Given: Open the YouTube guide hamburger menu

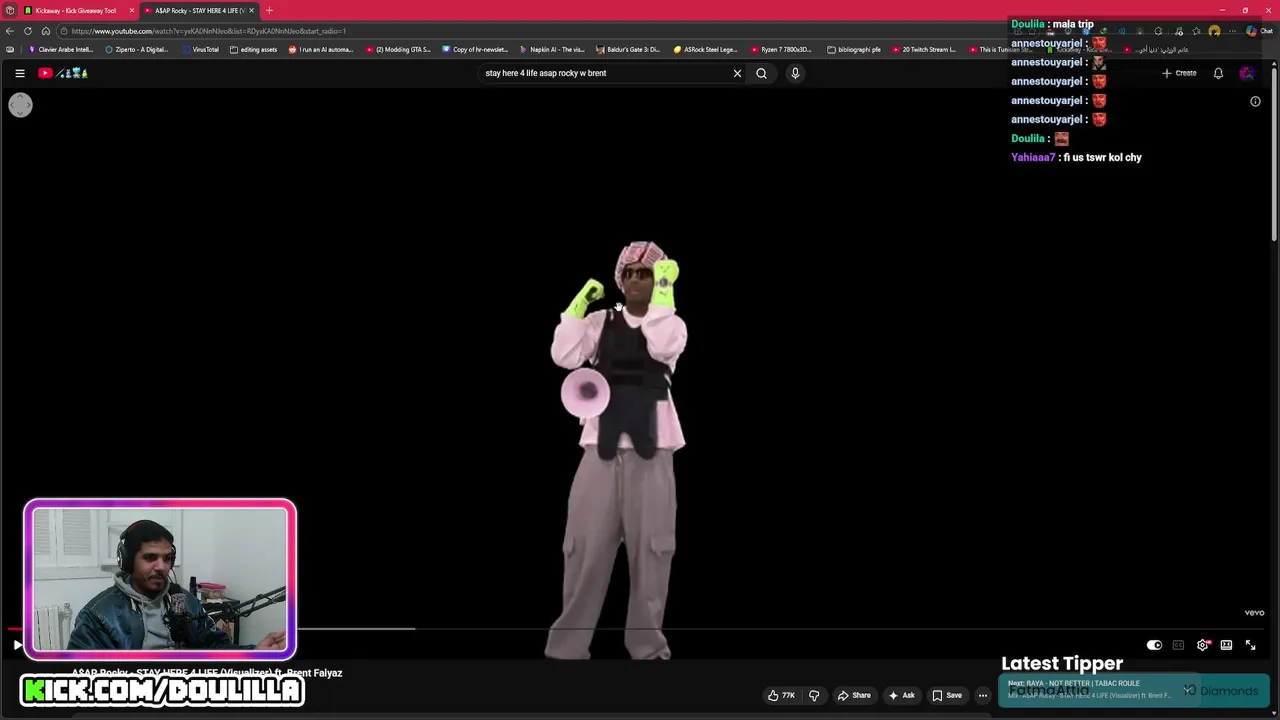Looking at the screenshot, I should click(19, 73).
